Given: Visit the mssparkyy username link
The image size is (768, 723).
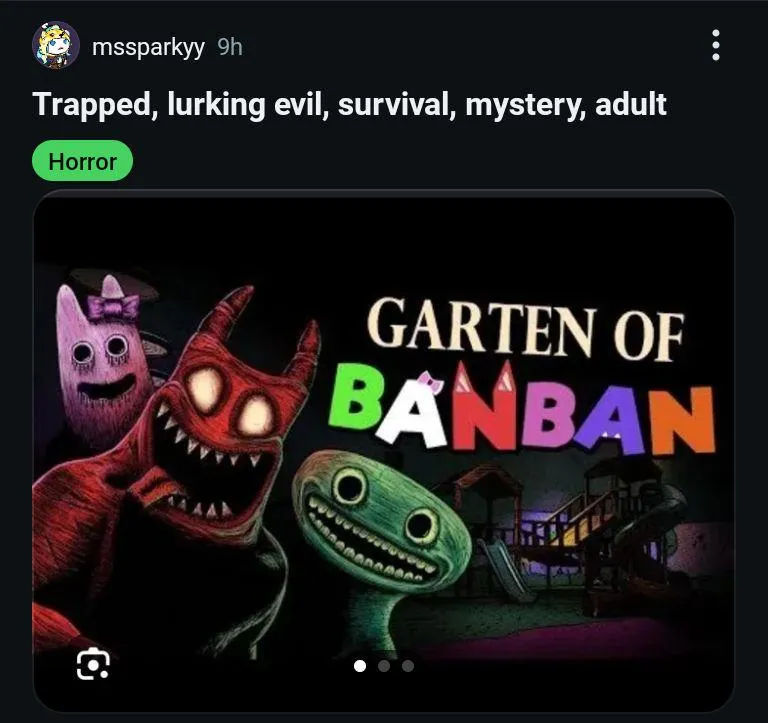Looking at the screenshot, I should (x=148, y=47).
